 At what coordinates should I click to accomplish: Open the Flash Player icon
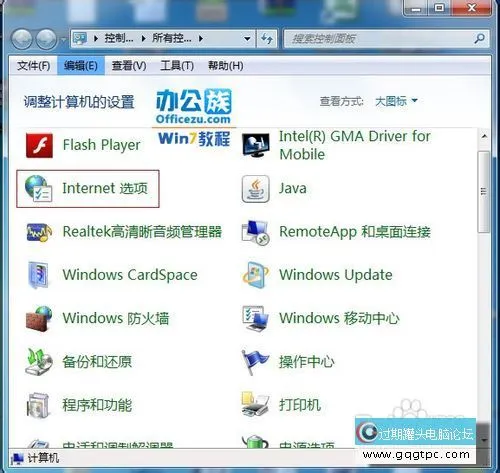click(39, 145)
